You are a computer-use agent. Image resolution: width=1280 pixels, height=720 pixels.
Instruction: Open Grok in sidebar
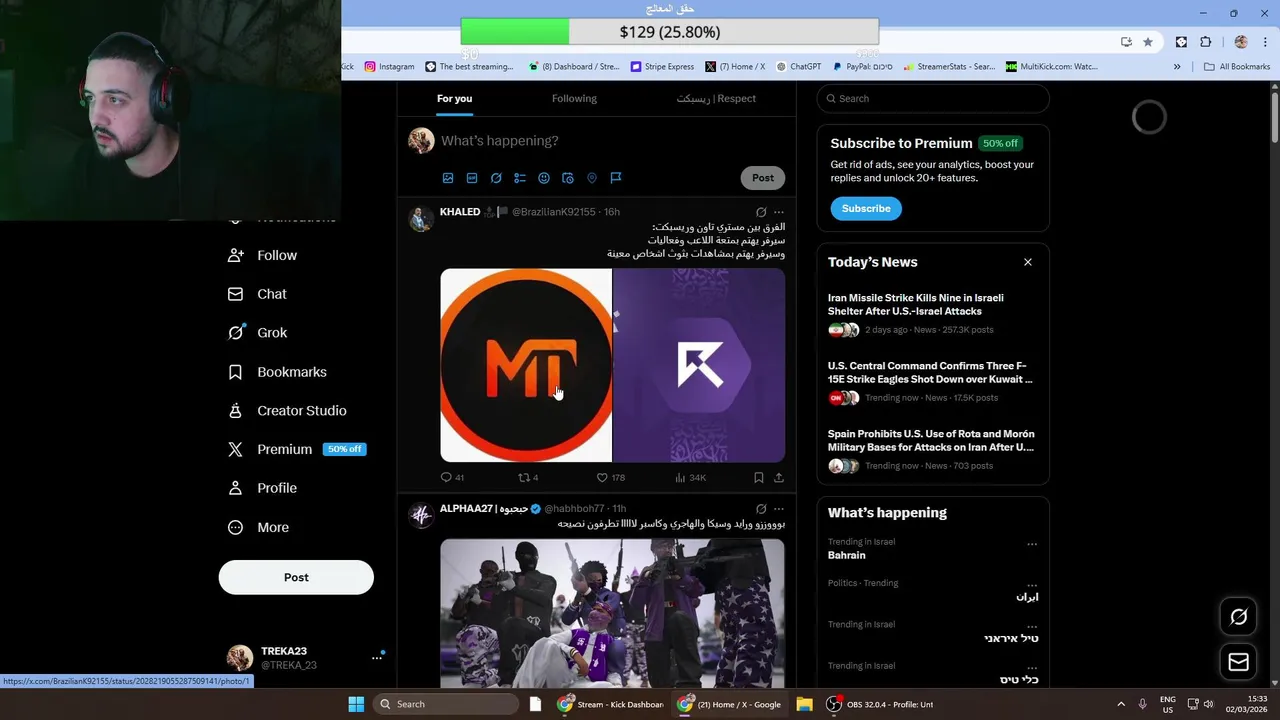(257, 333)
